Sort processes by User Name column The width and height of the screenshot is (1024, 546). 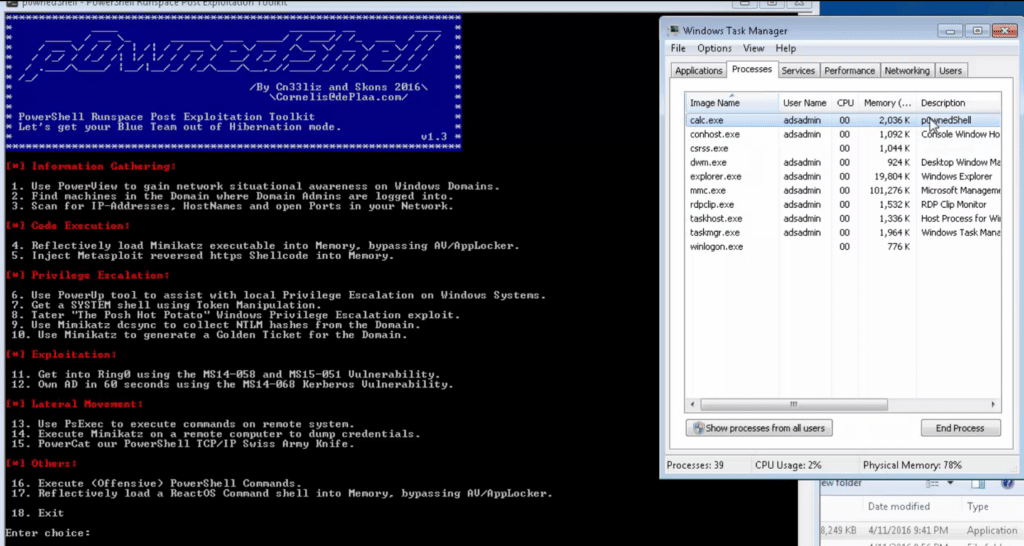point(805,103)
